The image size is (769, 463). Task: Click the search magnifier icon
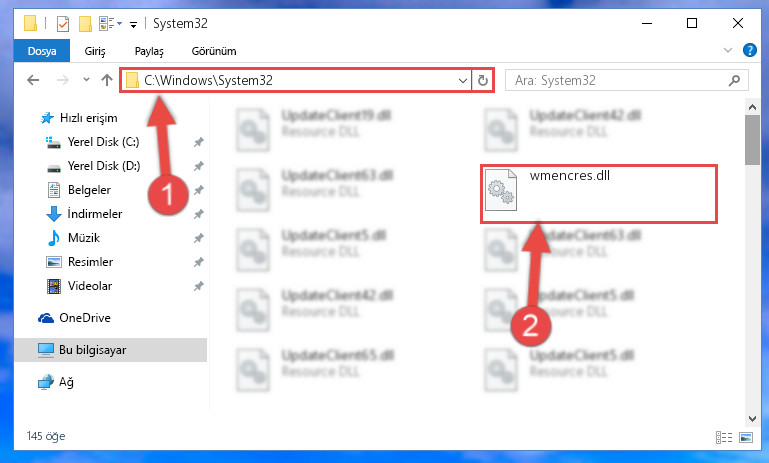734,80
